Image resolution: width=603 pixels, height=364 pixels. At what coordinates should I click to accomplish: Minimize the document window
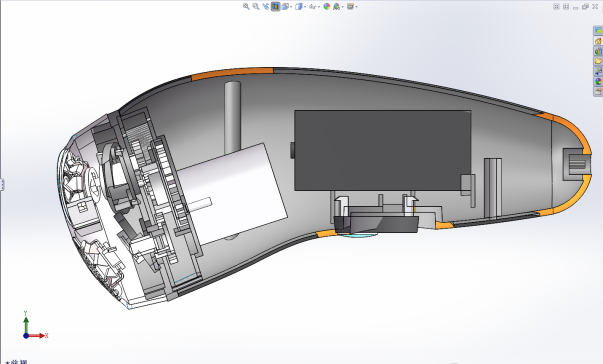(x=575, y=8)
